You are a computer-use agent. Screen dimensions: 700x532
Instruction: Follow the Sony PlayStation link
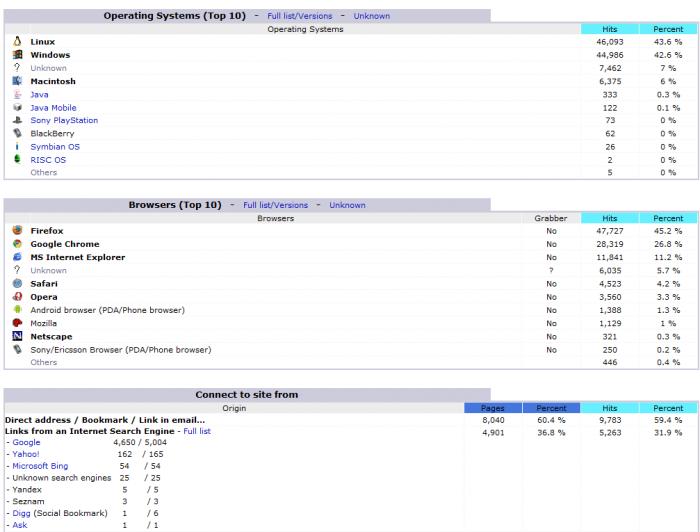click(x=64, y=121)
